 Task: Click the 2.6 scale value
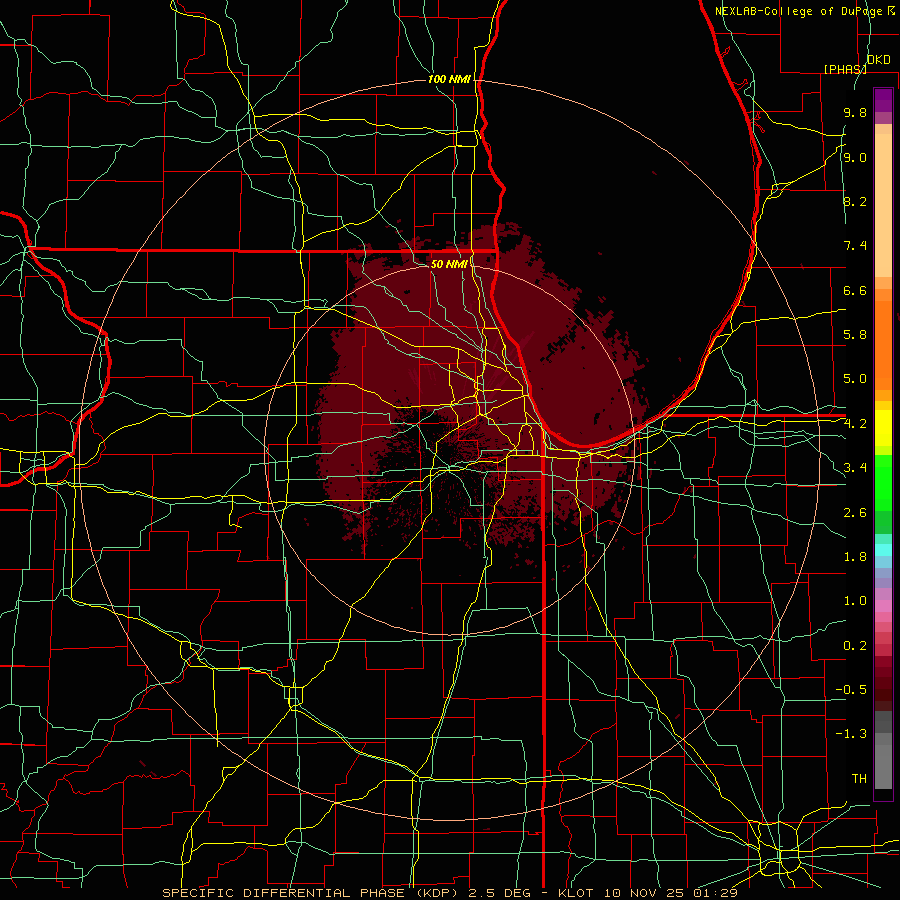(x=855, y=513)
